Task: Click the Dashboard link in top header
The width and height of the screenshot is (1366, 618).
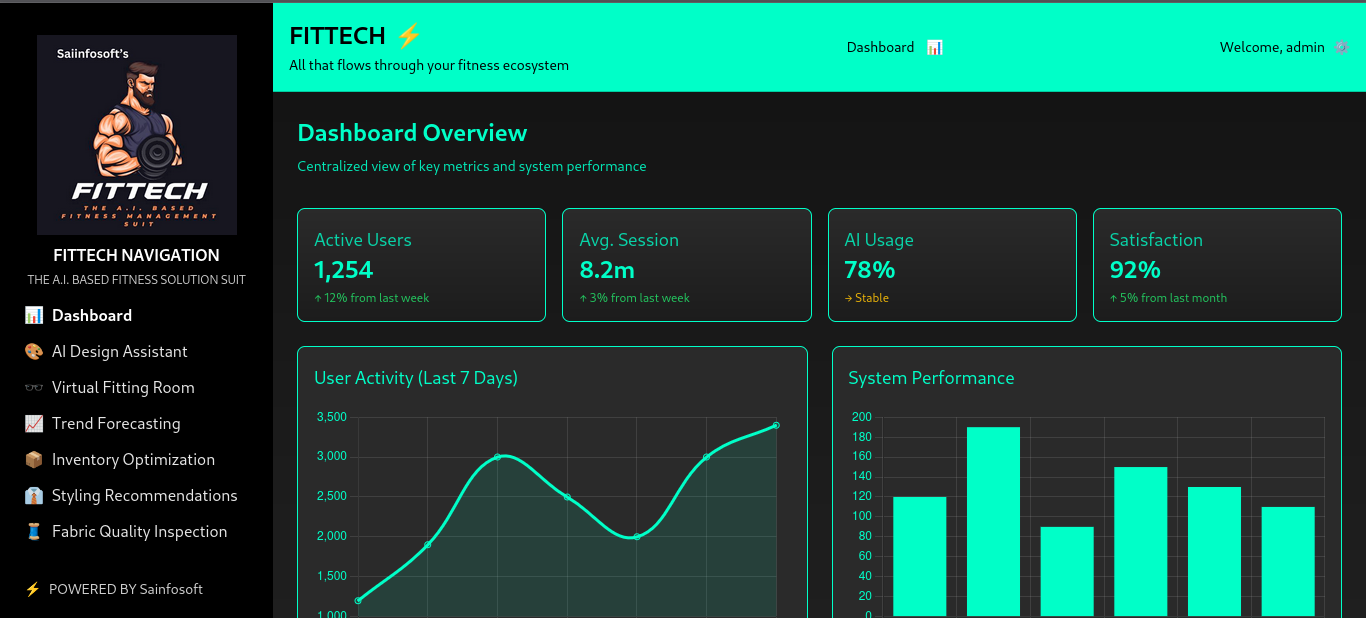Action: click(880, 47)
